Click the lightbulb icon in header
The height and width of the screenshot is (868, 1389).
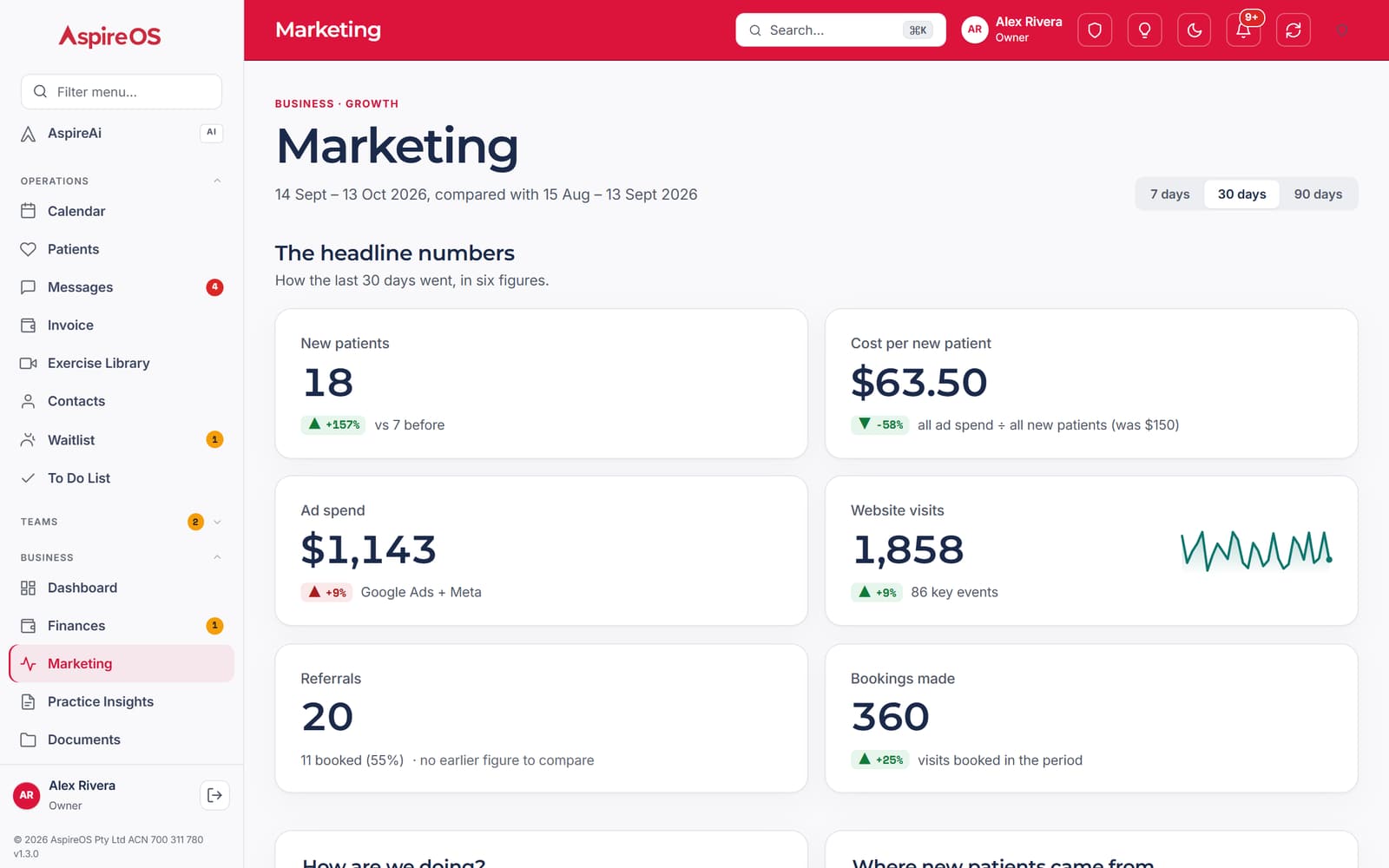tap(1144, 30)
